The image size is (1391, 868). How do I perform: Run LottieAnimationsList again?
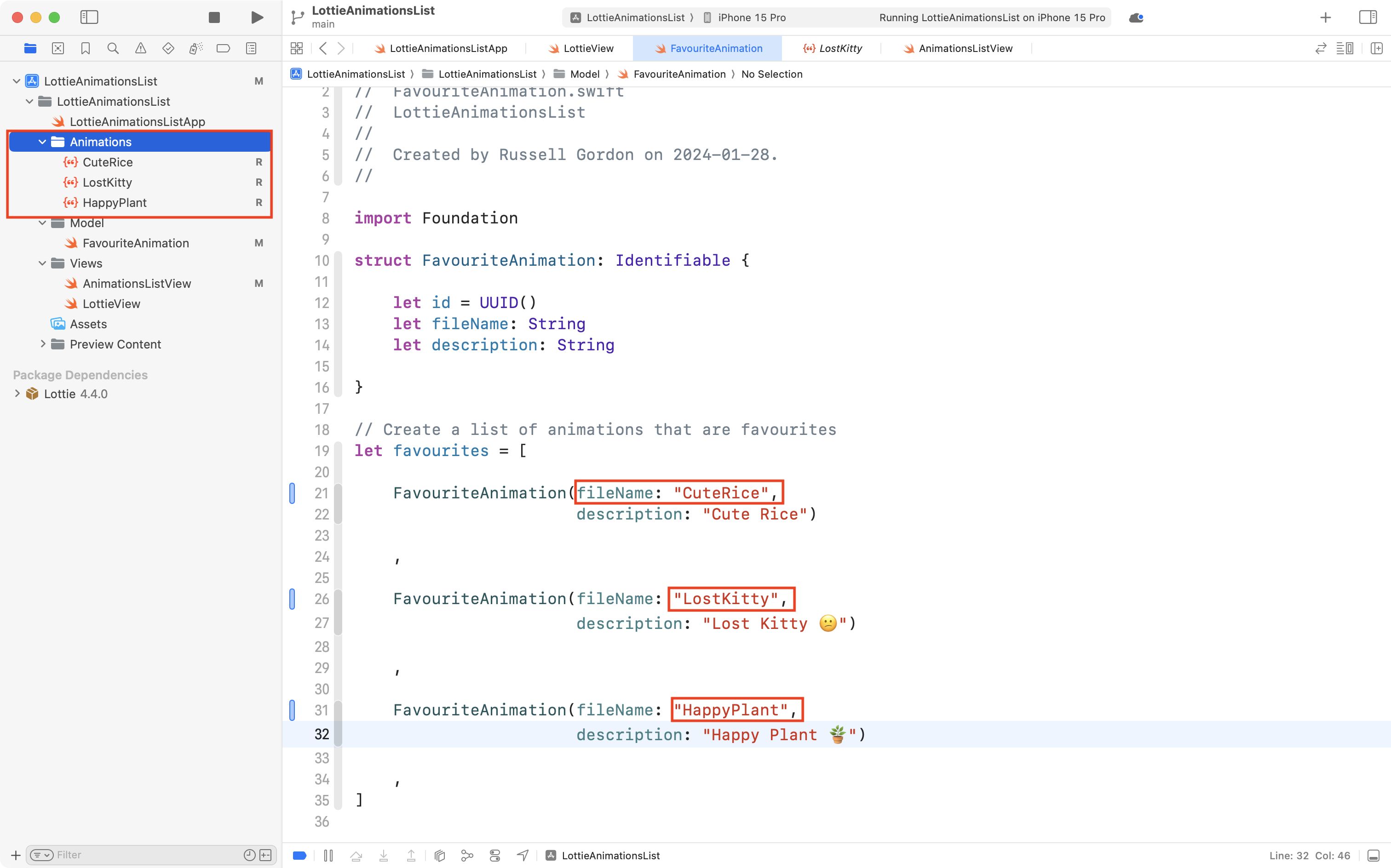click(257, 17)
